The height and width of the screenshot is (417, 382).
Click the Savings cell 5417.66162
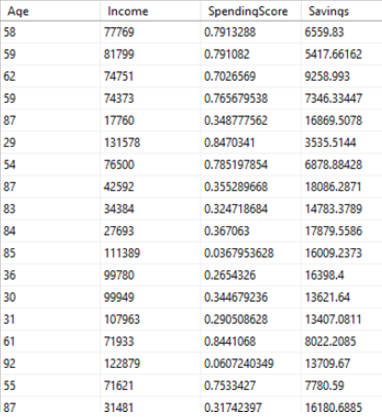click(342, 54)
